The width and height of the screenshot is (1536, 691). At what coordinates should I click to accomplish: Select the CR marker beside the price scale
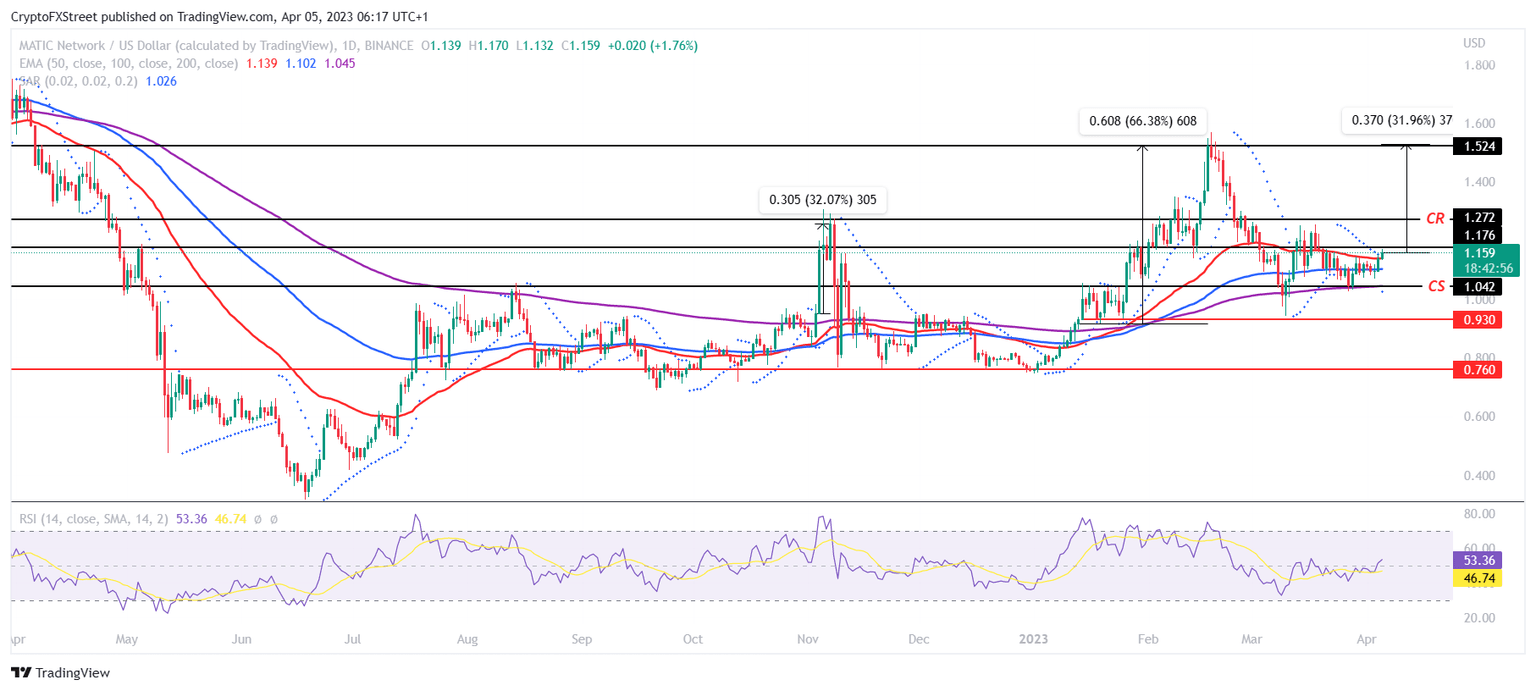1436,217
